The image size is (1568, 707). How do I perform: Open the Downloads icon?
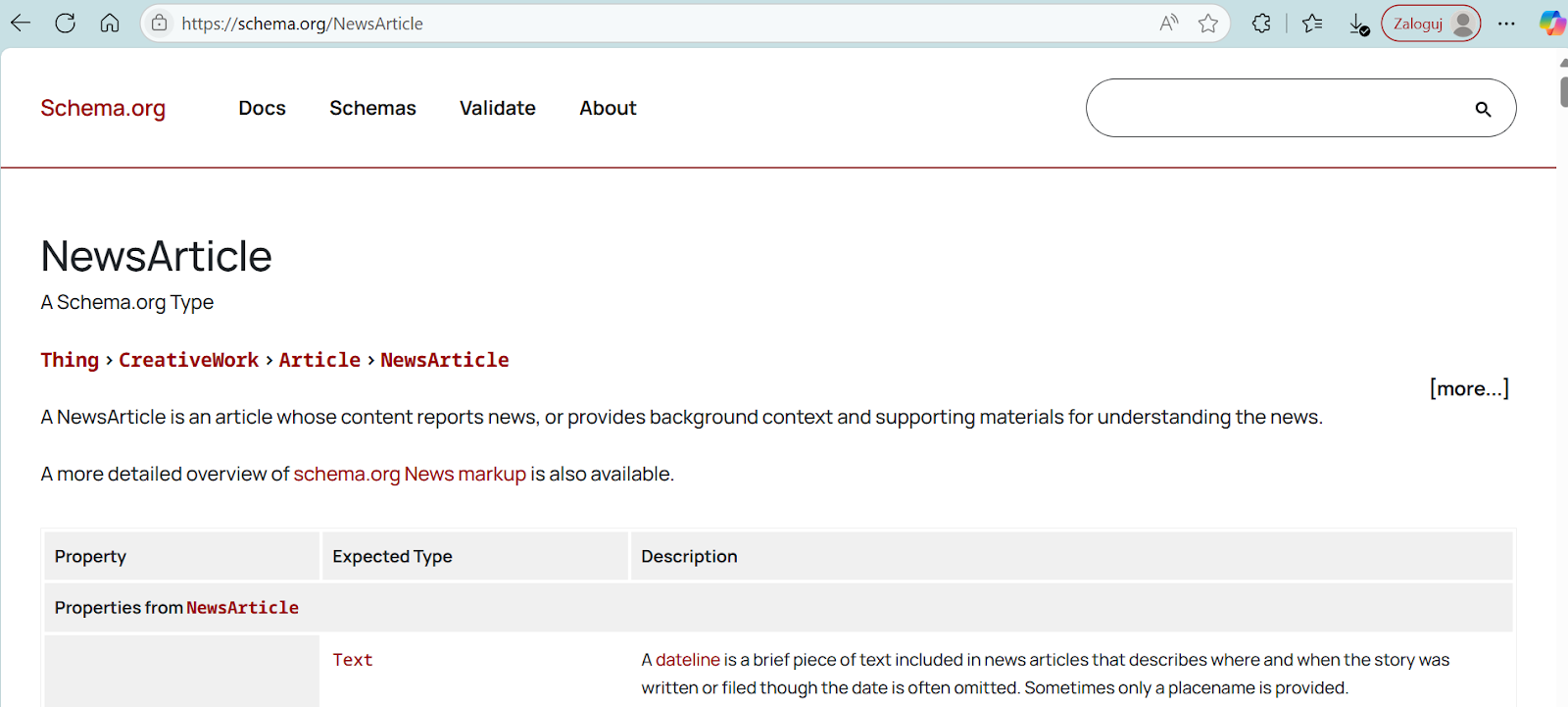pyautogui.click(x=1358, y=24)
